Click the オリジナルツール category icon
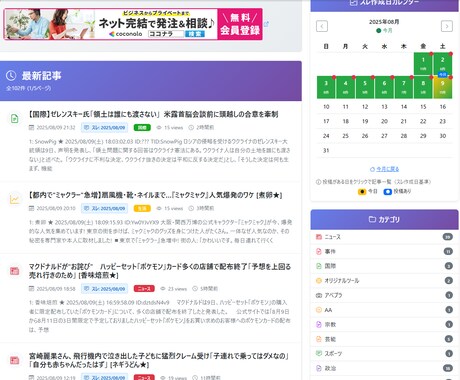460x380 pixels. point(318,281)
